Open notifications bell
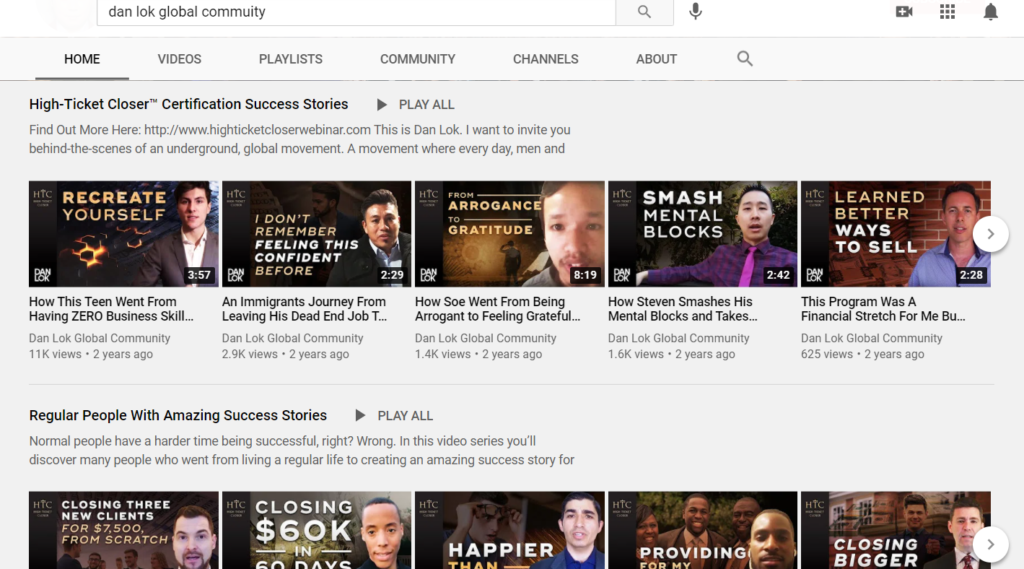The height and width of the screenshot is (569, 1024). click(x=990, y=12)
